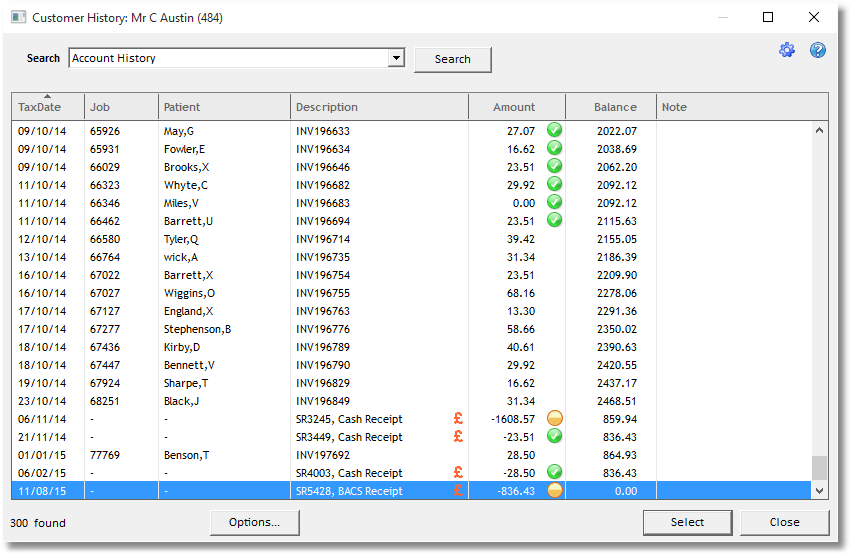Select row with patient Brooks,X

(412, 167)
